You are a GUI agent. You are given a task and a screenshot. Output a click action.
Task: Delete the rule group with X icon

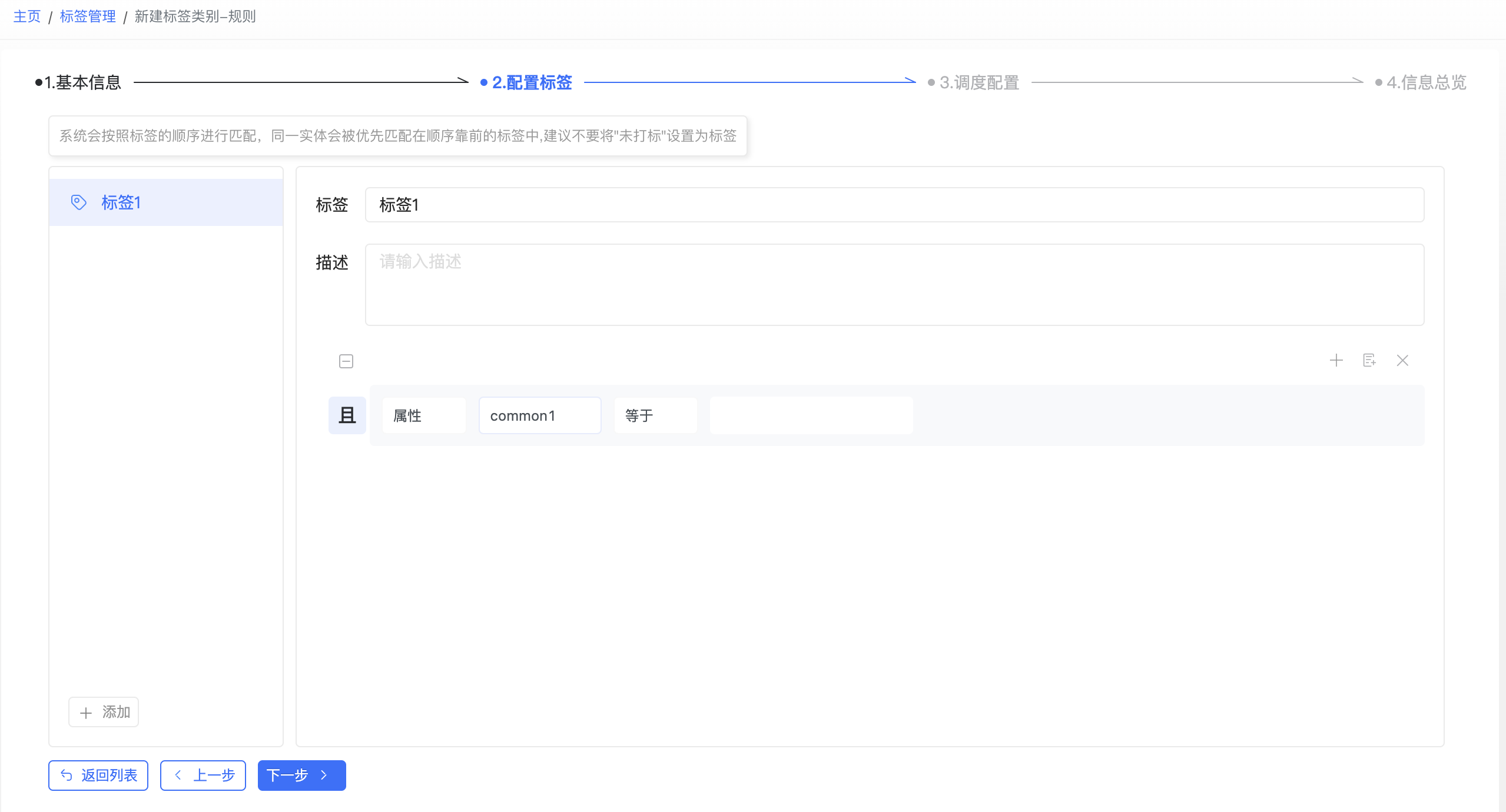(1402, 360)
